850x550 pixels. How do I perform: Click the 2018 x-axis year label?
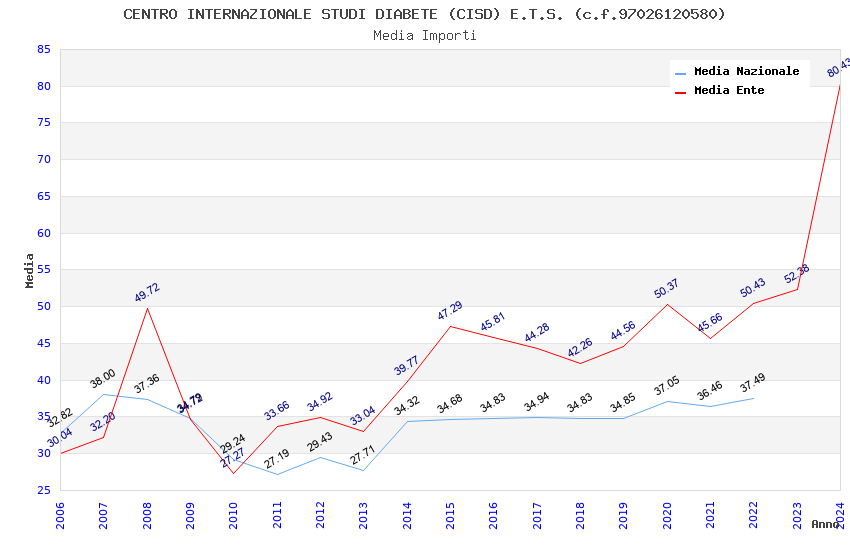click(580, 515)
